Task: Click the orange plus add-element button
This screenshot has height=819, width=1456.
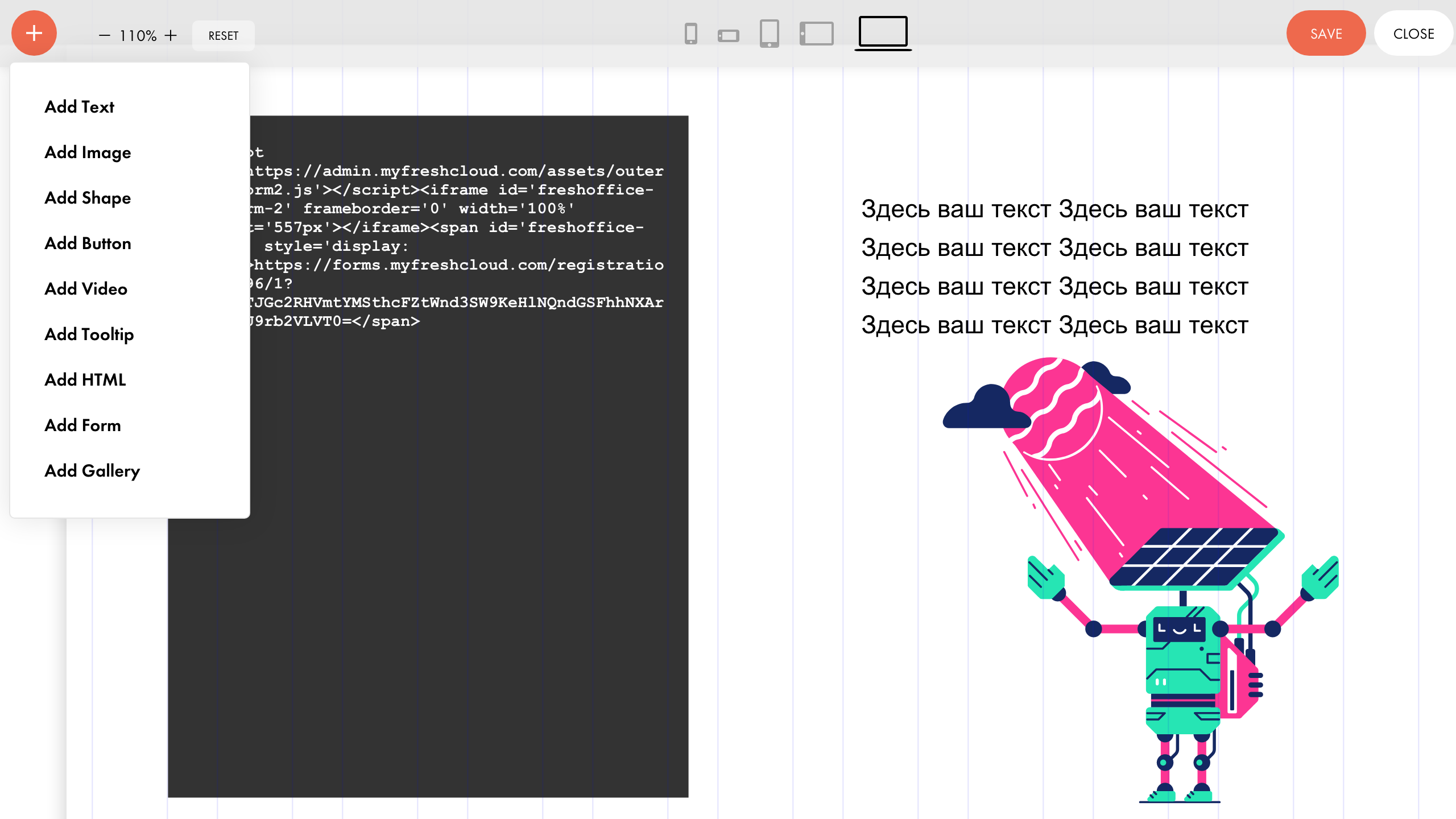Action: pyautogui.click(x=34, y=33)
